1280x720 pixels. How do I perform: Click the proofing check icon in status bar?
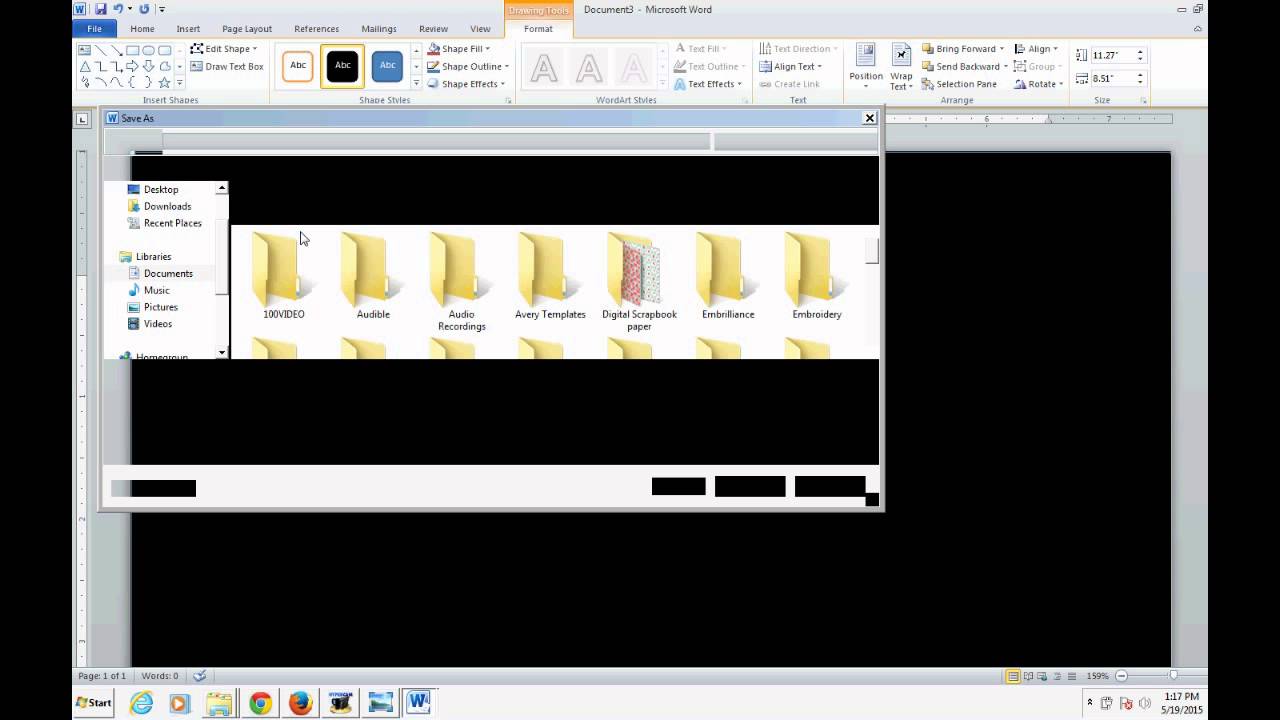point(199,676)
